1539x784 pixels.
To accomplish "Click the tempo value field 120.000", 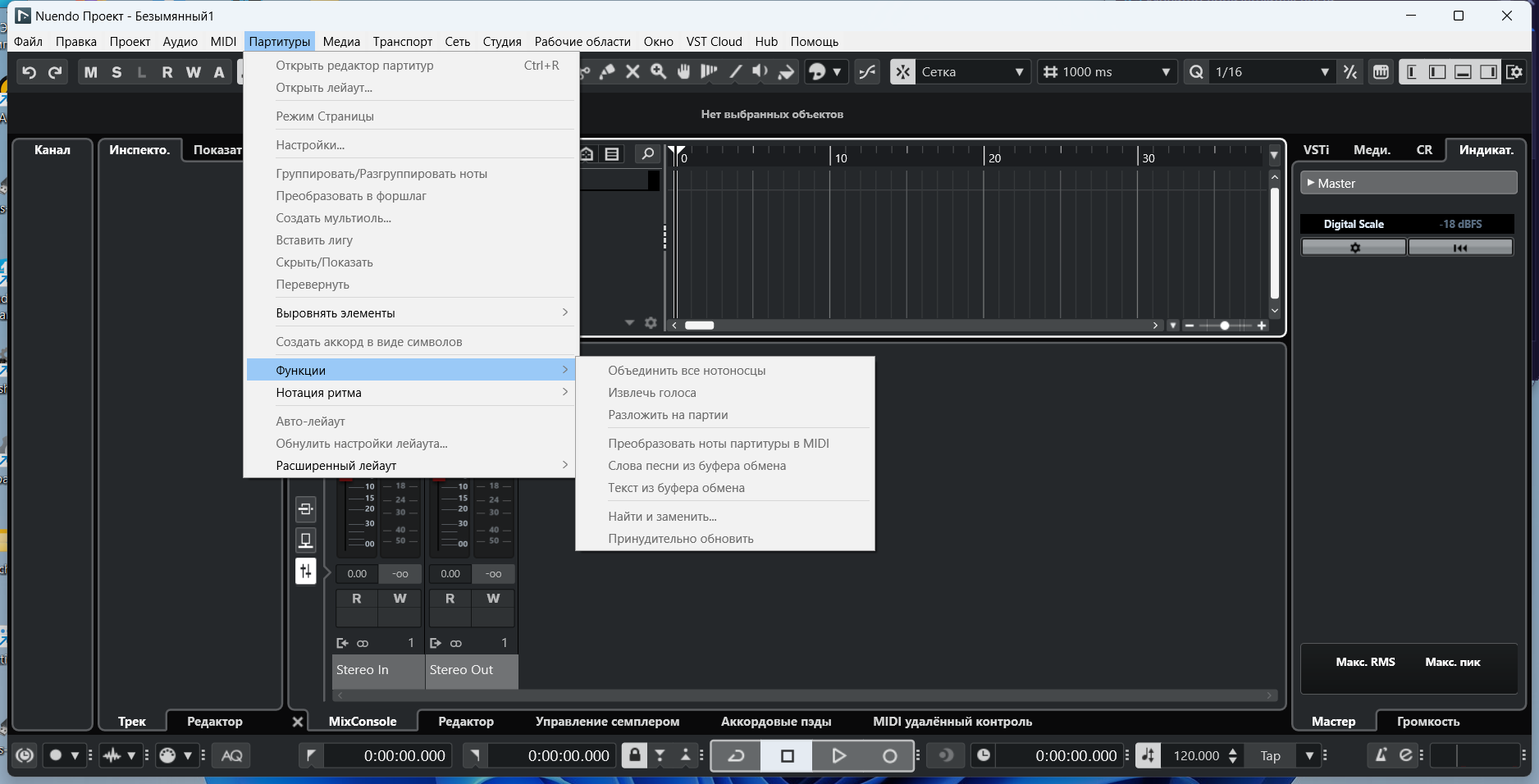I will (1195, 756).
